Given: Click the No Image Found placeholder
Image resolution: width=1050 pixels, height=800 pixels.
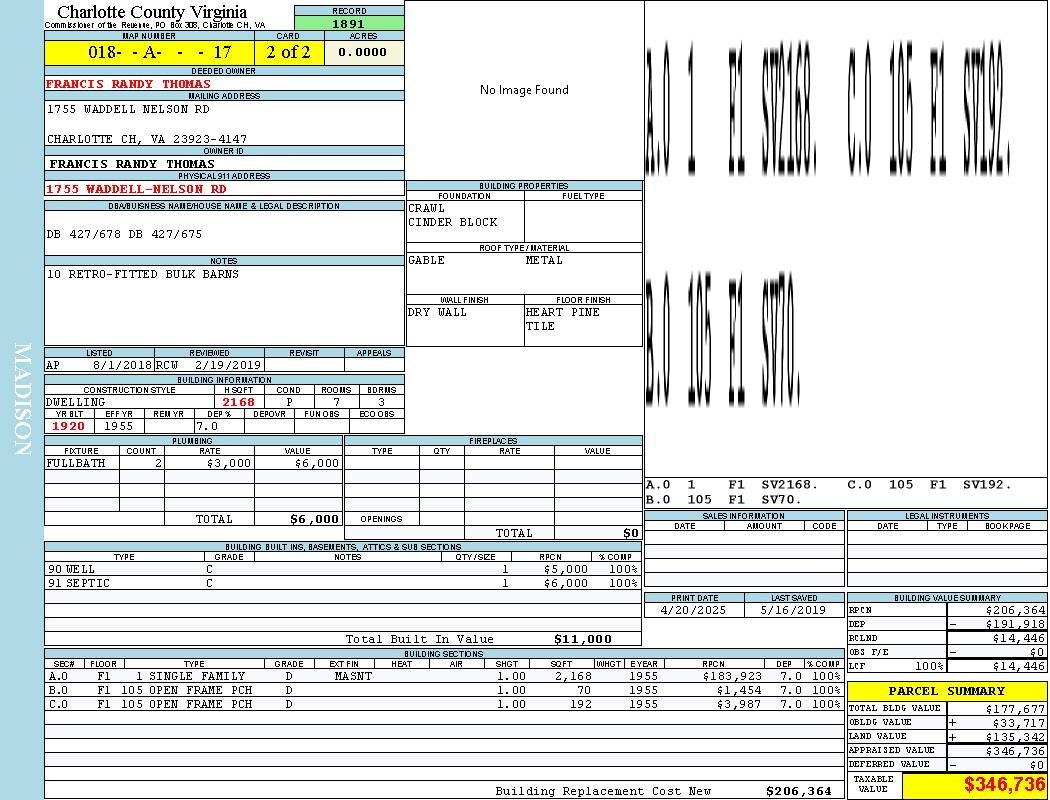Looking at the screenshot, I should click(x=524, y=90).
